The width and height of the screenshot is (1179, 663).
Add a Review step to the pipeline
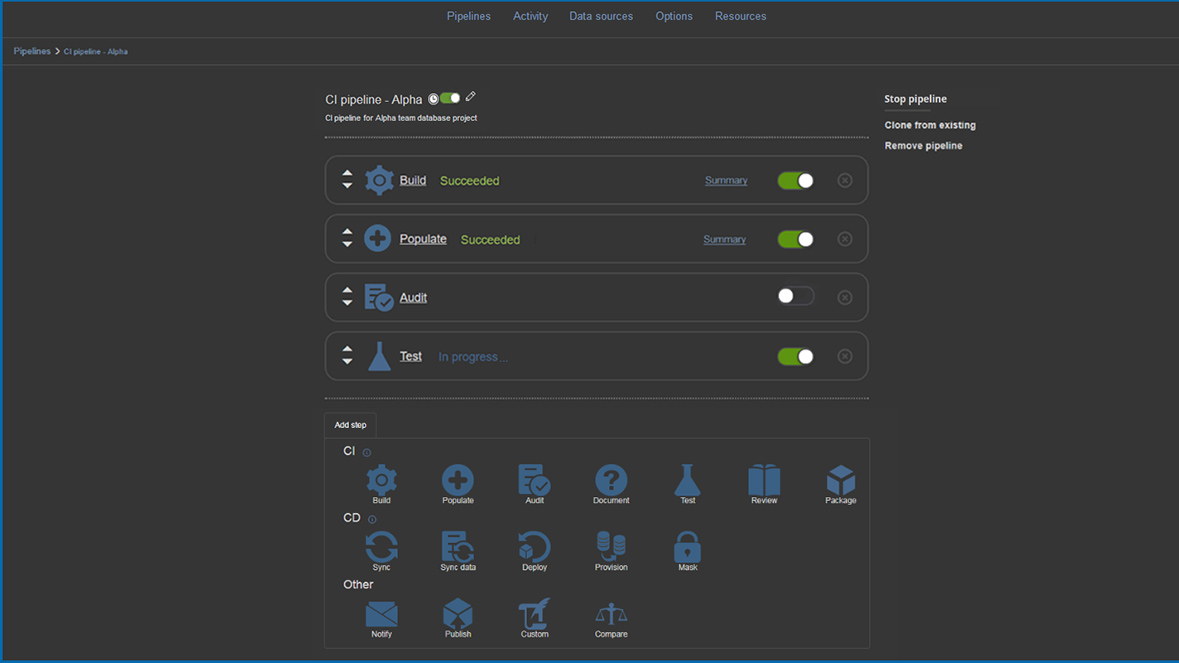764,481
